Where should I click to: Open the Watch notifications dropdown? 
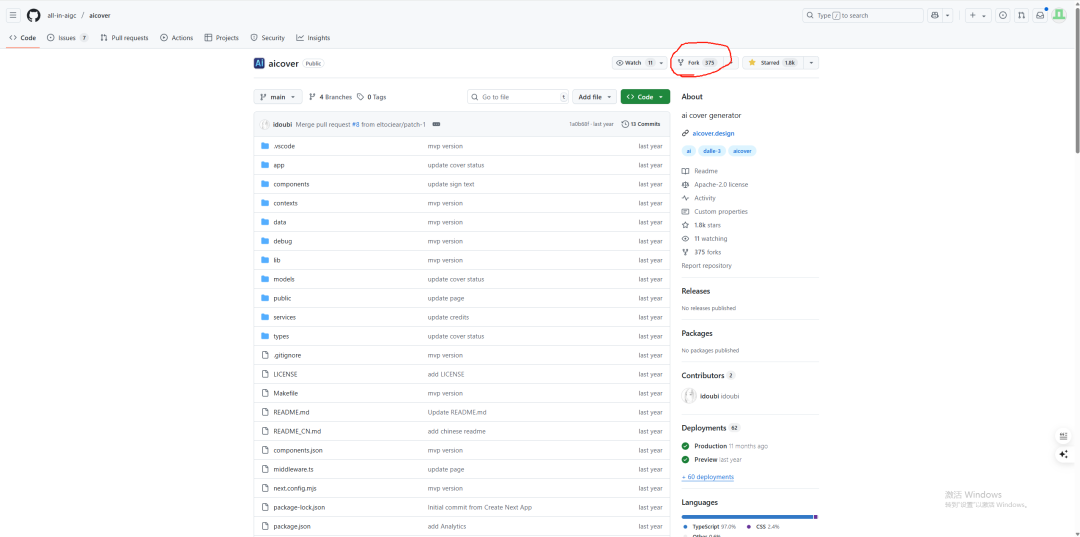click(x=639, y=63)
